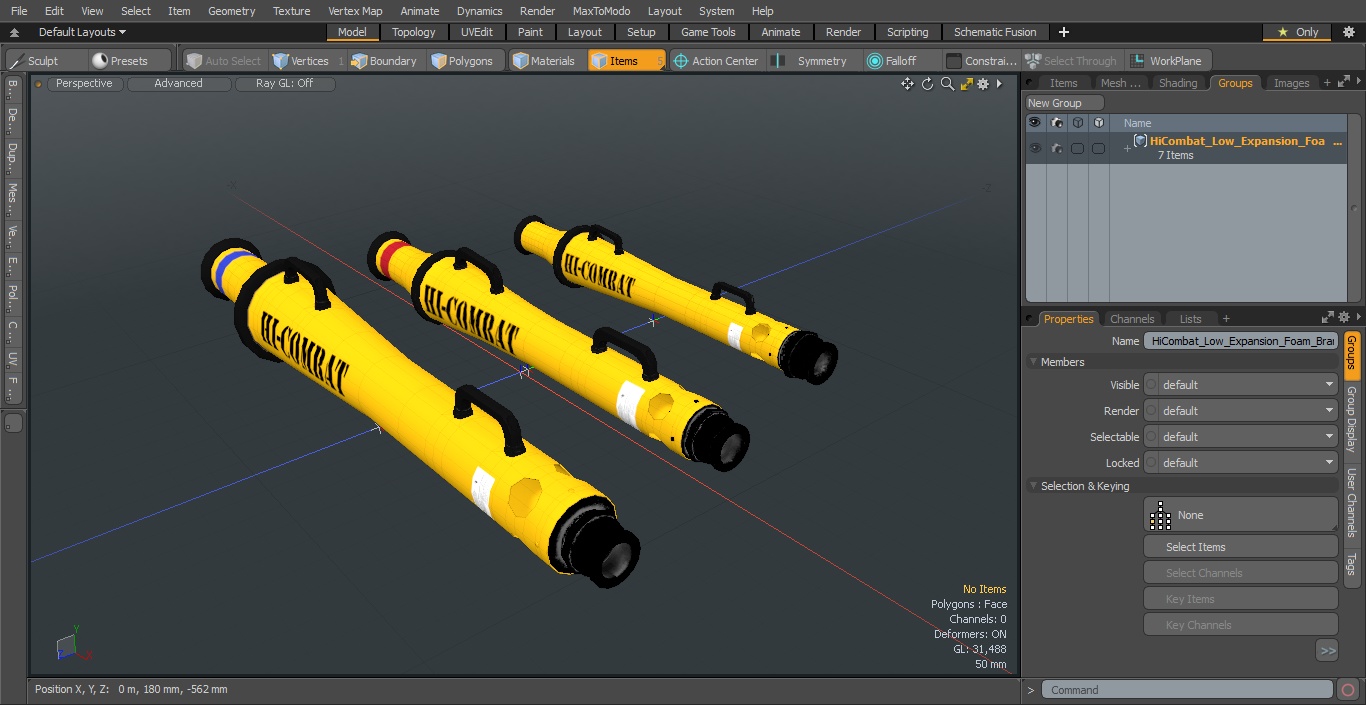Toggle the Only star button
This screenshot has height=705, width=1366.
pos(1297,32)
